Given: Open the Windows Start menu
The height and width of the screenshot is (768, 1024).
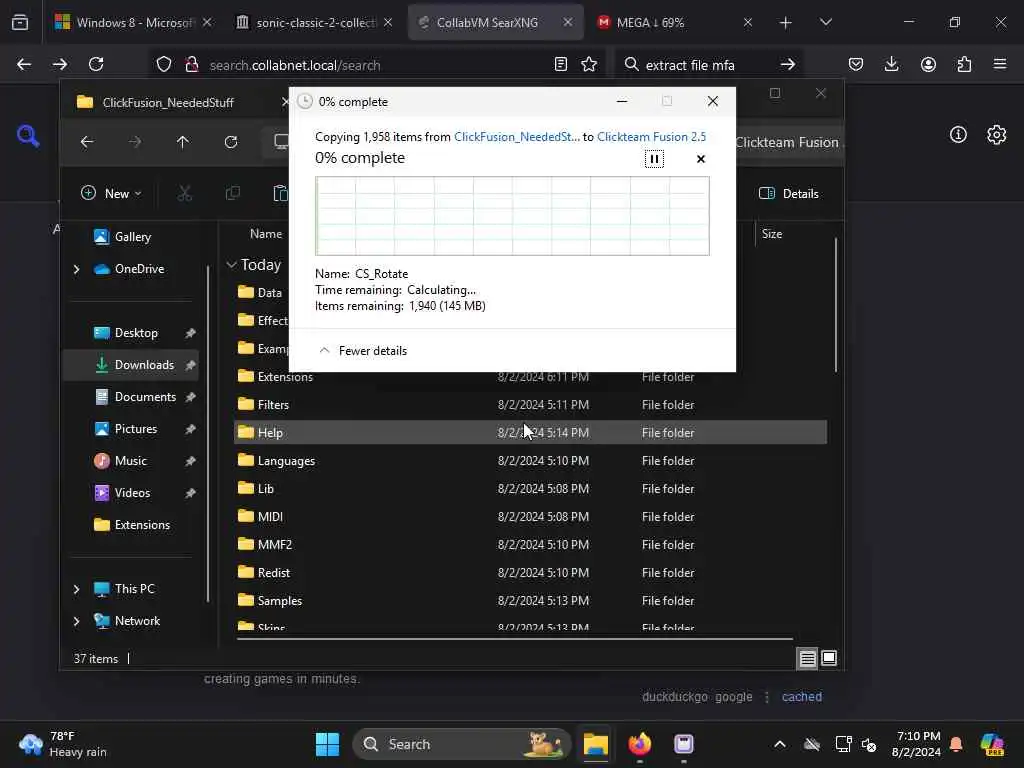Looking at the screenshot, I should click(x=327, y=744).
